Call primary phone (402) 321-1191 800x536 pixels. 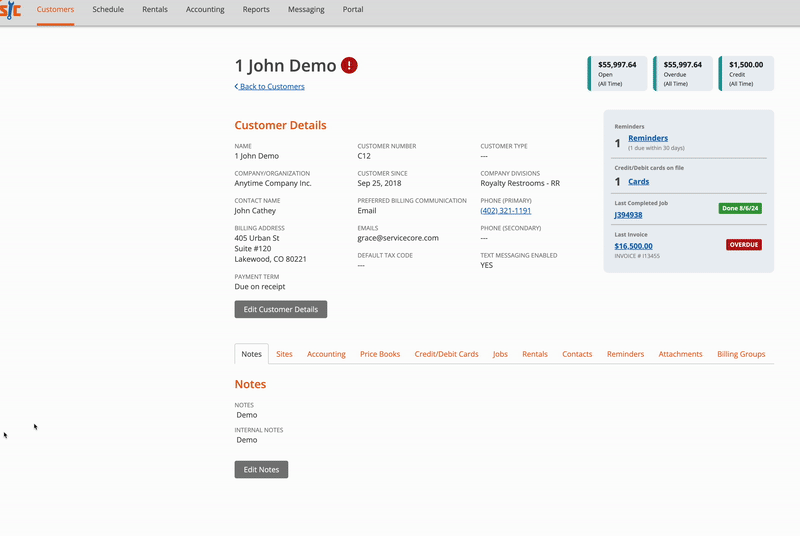[506, 211]
